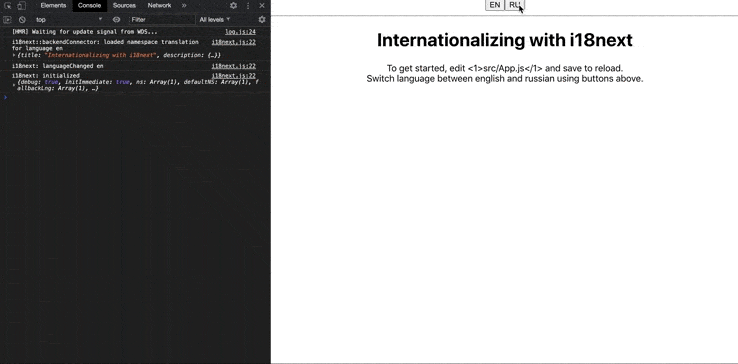Screen dimensions: 738x364
Task: Show more DevTools tabs with the double chevron
Action: (184, 6)
